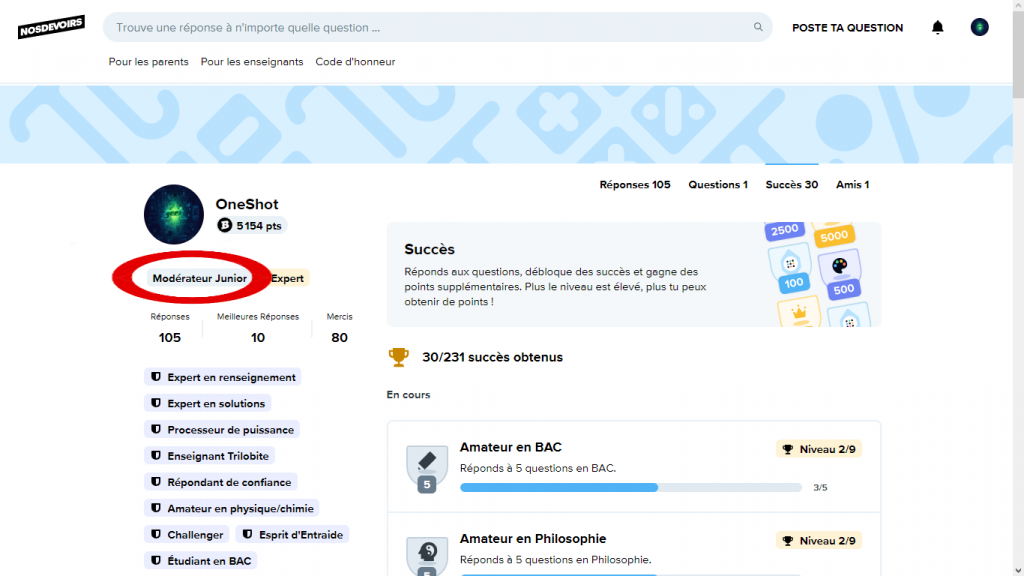Click Réponds à 5 questions en BAC text
The image size is (1024, 576).
point(537,468)
